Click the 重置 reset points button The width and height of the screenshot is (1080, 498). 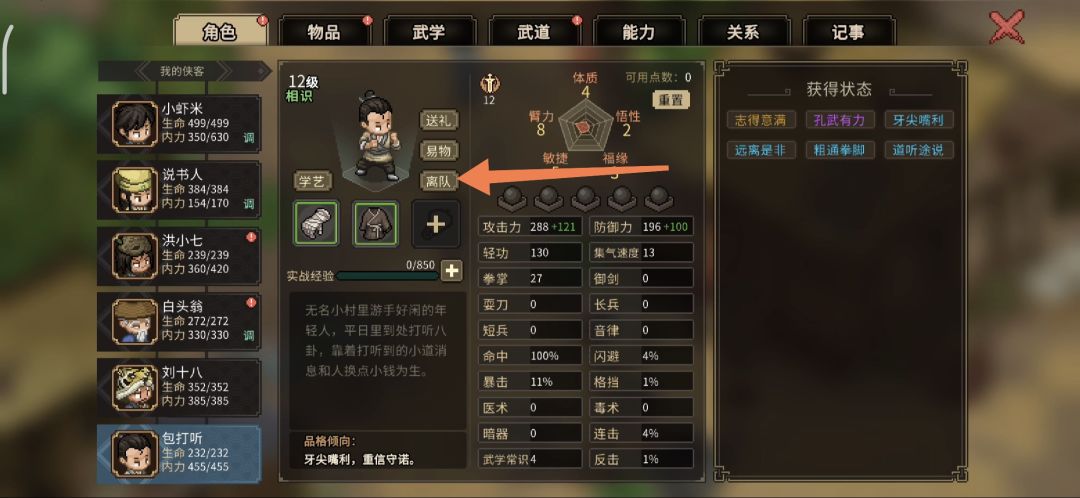[x=671, y=100]
